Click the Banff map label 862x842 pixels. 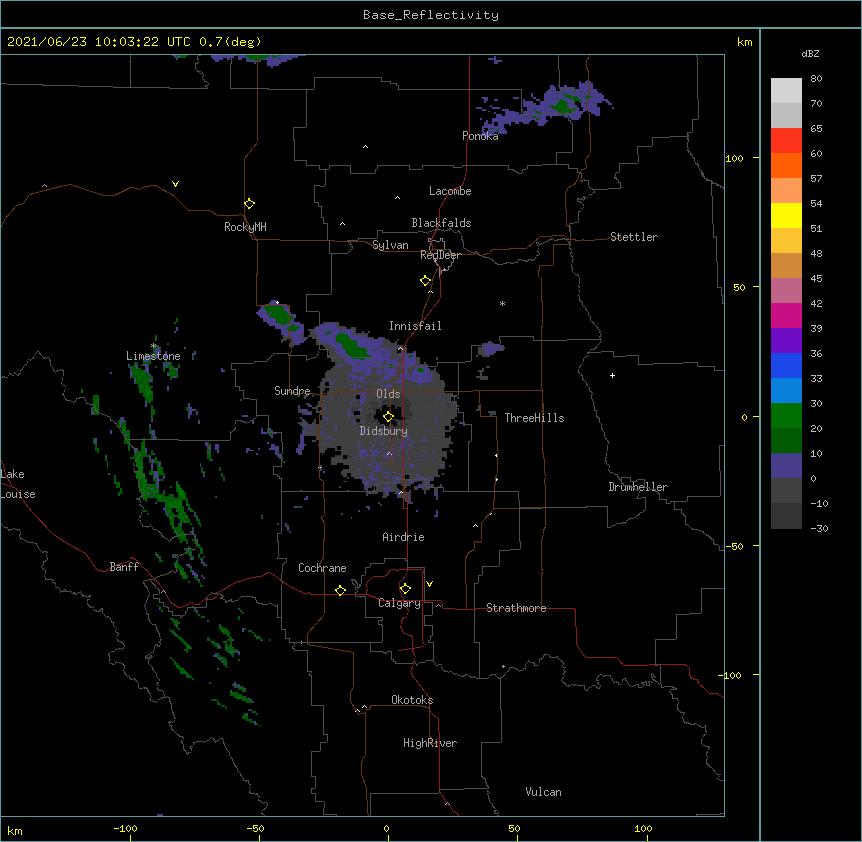(x=124, y=567)
